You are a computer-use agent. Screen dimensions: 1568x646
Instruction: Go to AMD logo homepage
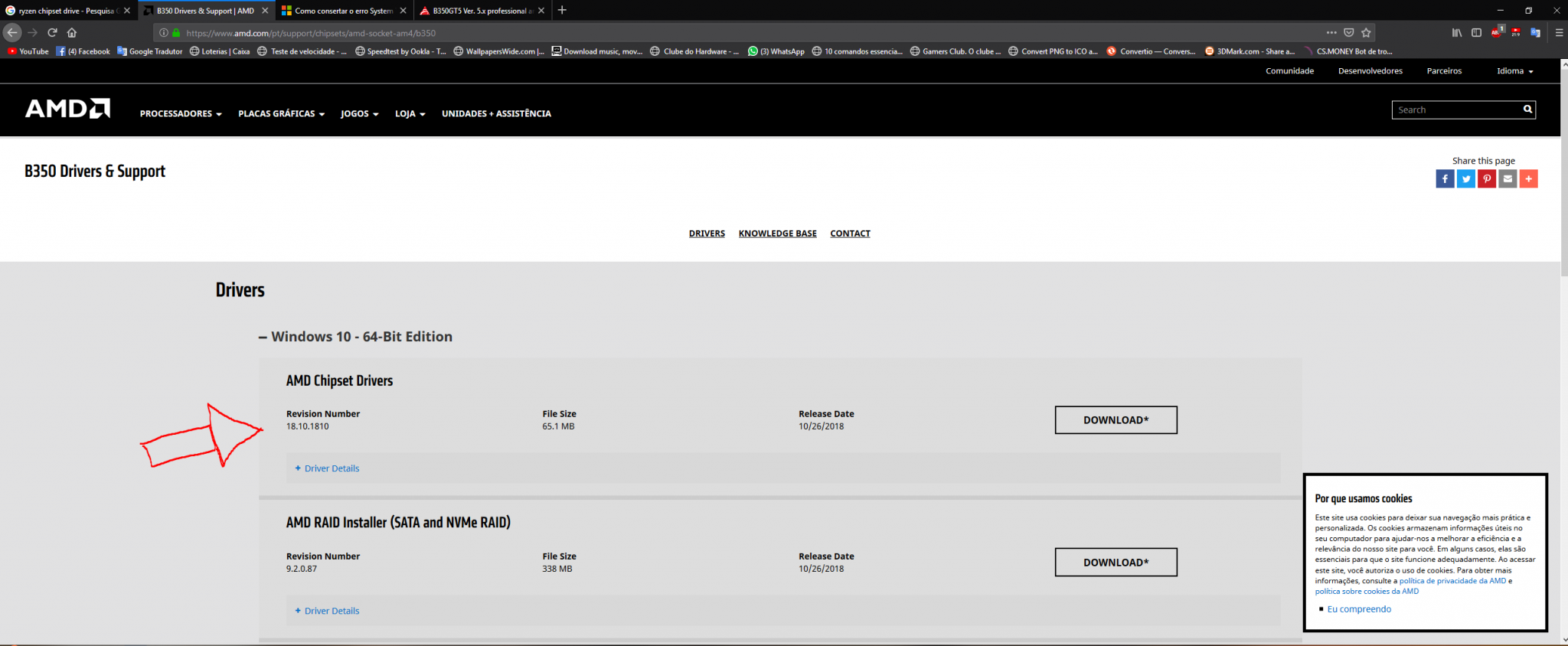(x=67, y=109)
